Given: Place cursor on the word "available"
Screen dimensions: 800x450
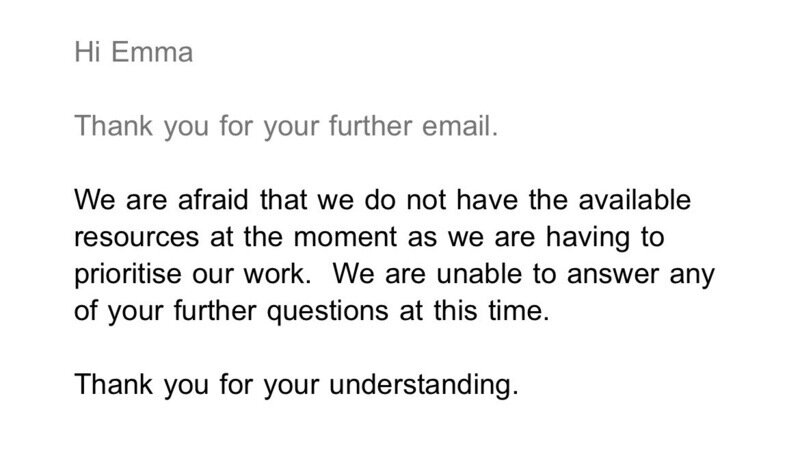Looking at the screenshot, I should coord(638,202).
